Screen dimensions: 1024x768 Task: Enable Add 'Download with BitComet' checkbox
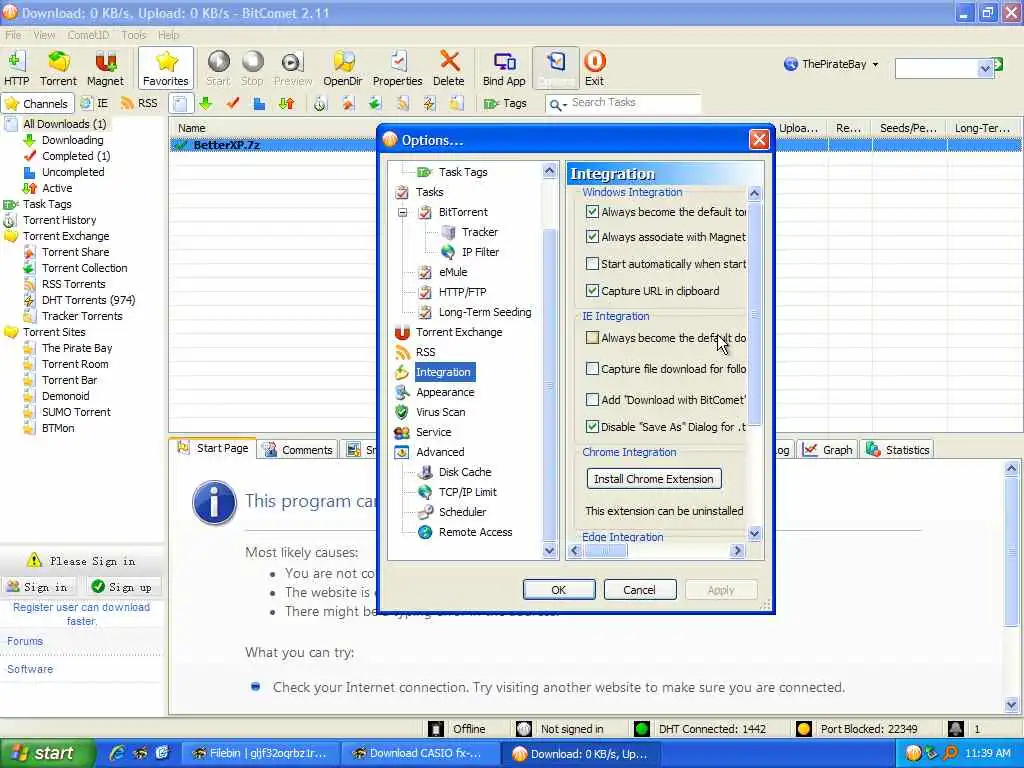592,399
